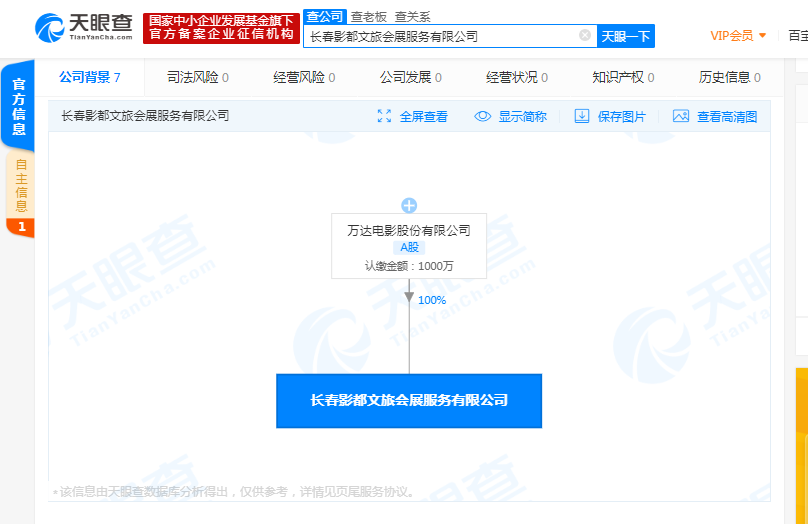The image size is (808, 524).
Task: Click the 查看高清图 picture icon
Action: click(x=681, y=116)
